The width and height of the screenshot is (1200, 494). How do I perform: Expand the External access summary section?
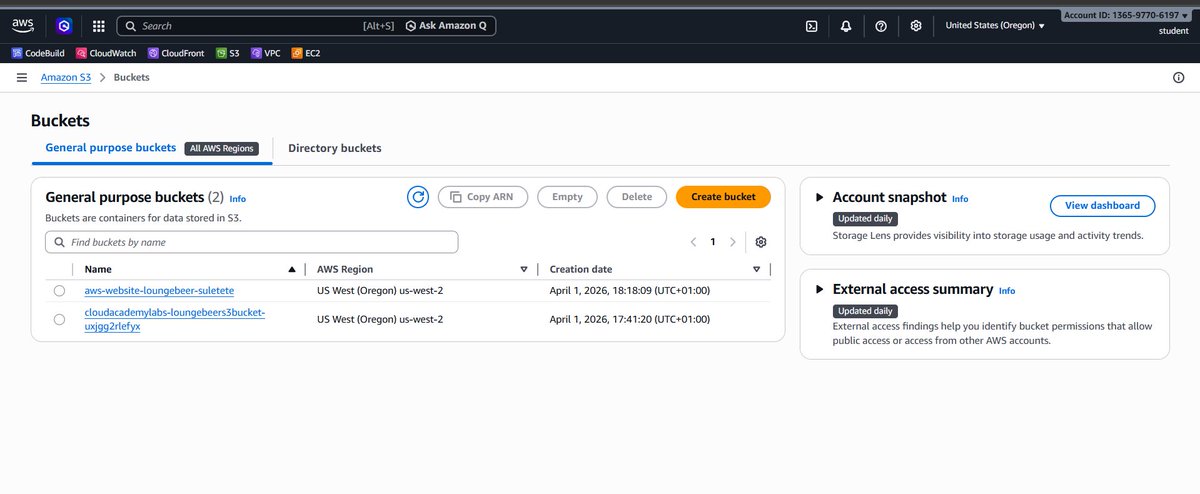click(820, 290)
